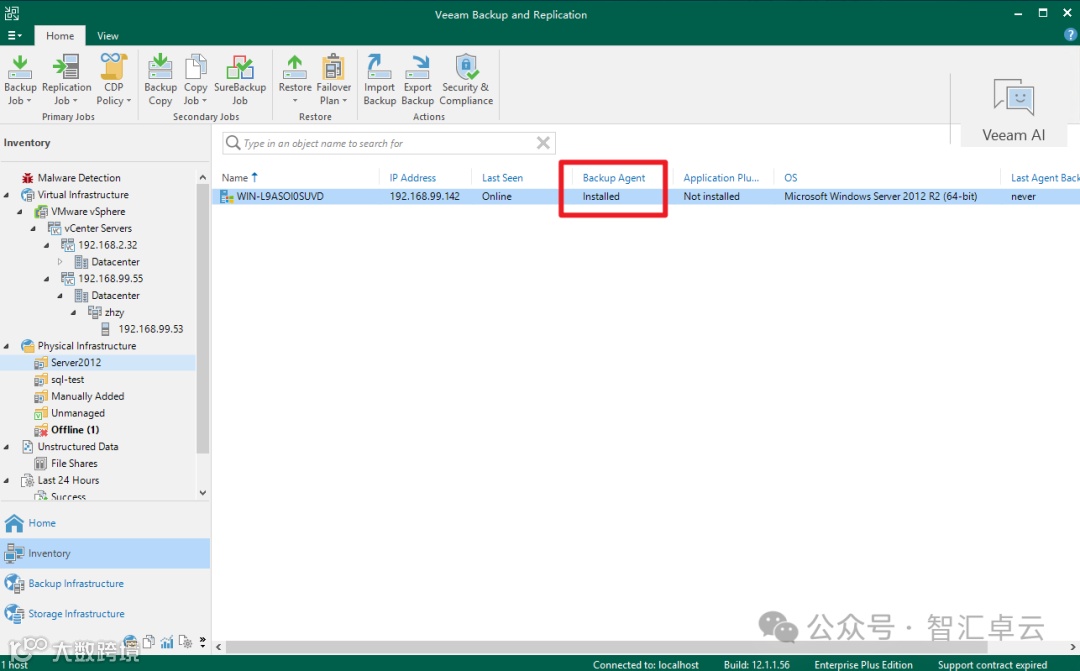Open the main hamburger menu
1080x671 pixels.
[x=14, y=35]
